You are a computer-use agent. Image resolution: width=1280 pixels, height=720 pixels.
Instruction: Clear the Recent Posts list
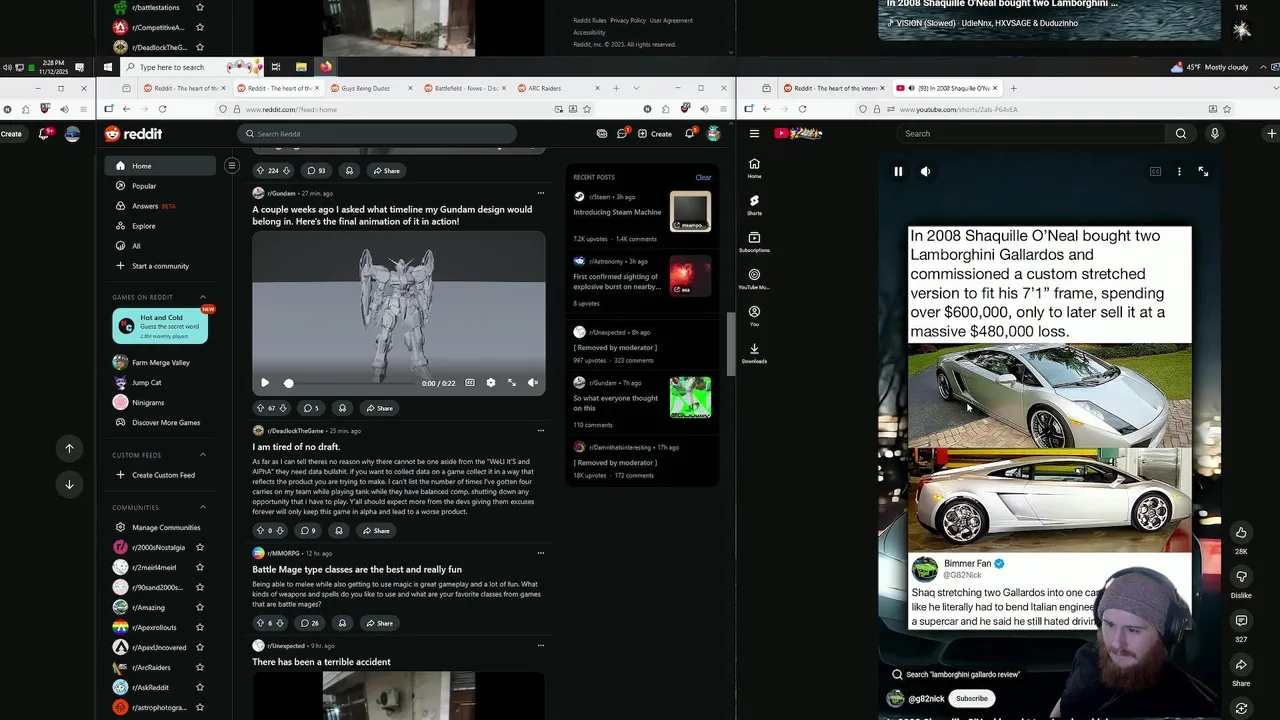[x=703, y=177]
